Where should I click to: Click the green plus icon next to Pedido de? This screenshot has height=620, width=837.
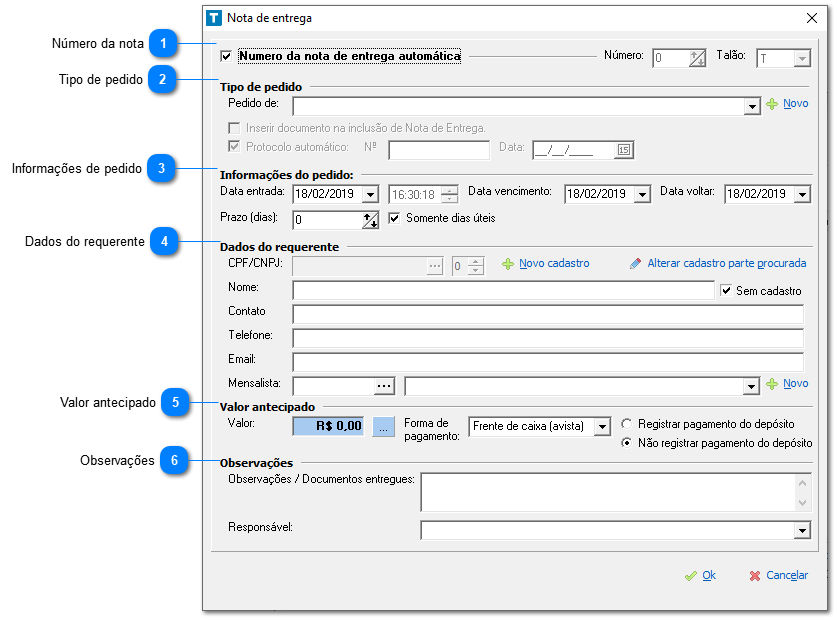coord(771,104)
